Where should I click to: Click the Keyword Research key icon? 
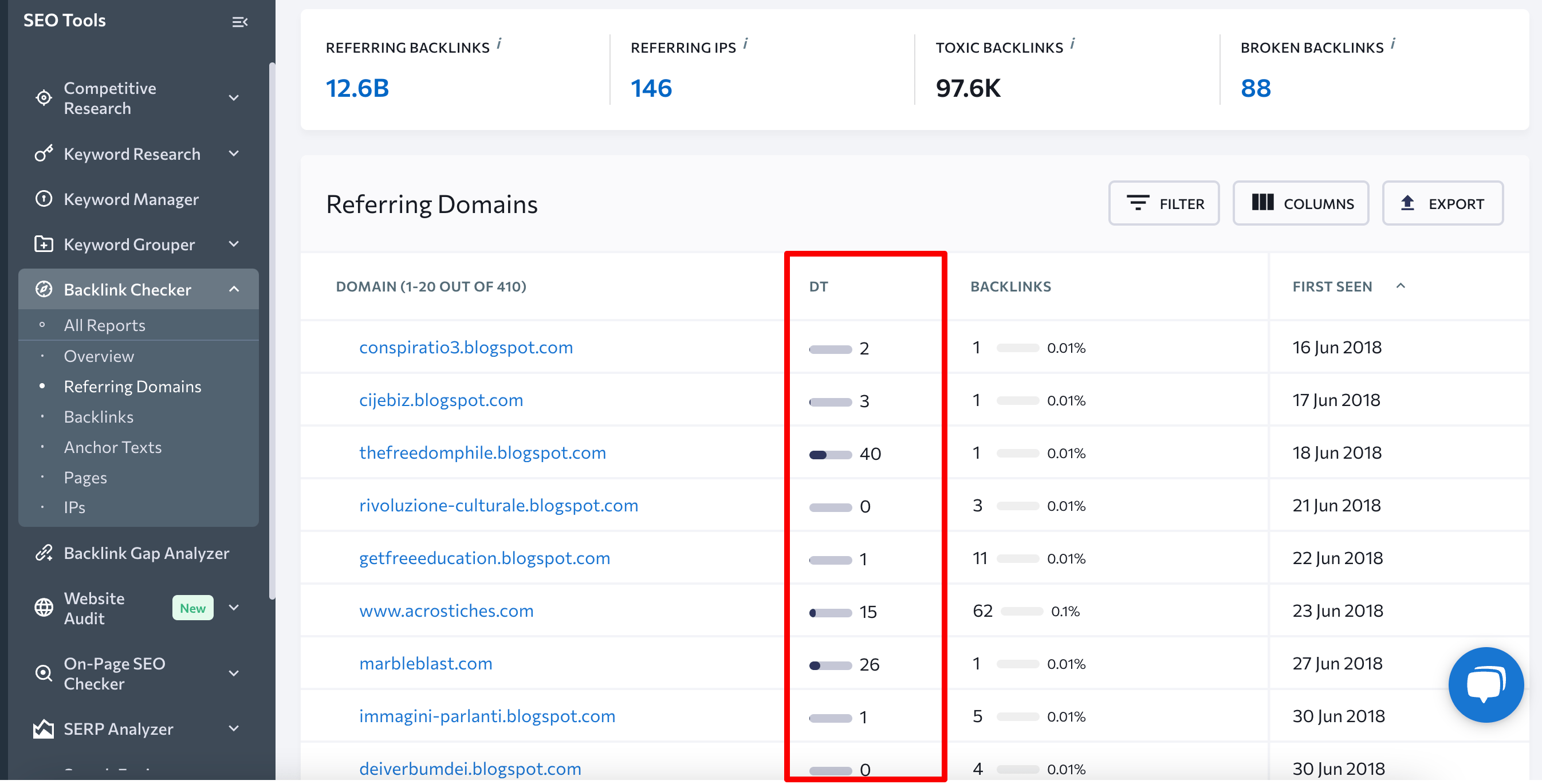point(43,154)
